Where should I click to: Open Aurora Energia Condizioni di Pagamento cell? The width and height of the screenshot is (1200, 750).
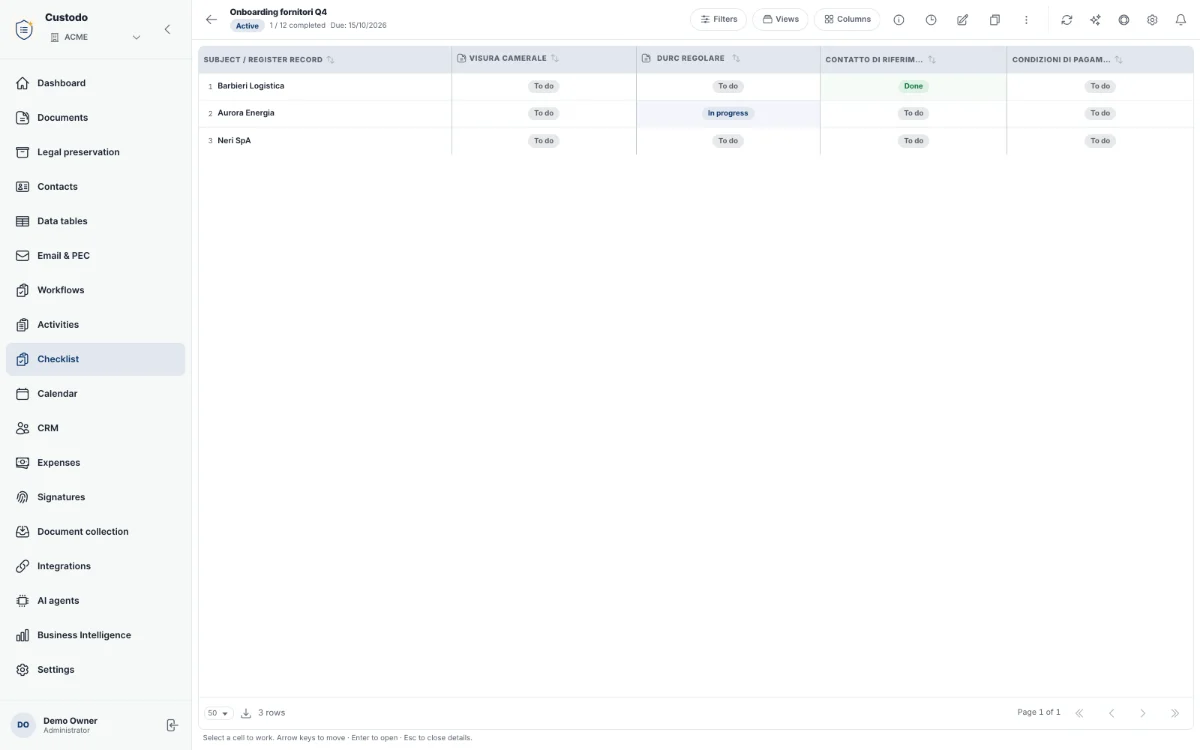1100,114
